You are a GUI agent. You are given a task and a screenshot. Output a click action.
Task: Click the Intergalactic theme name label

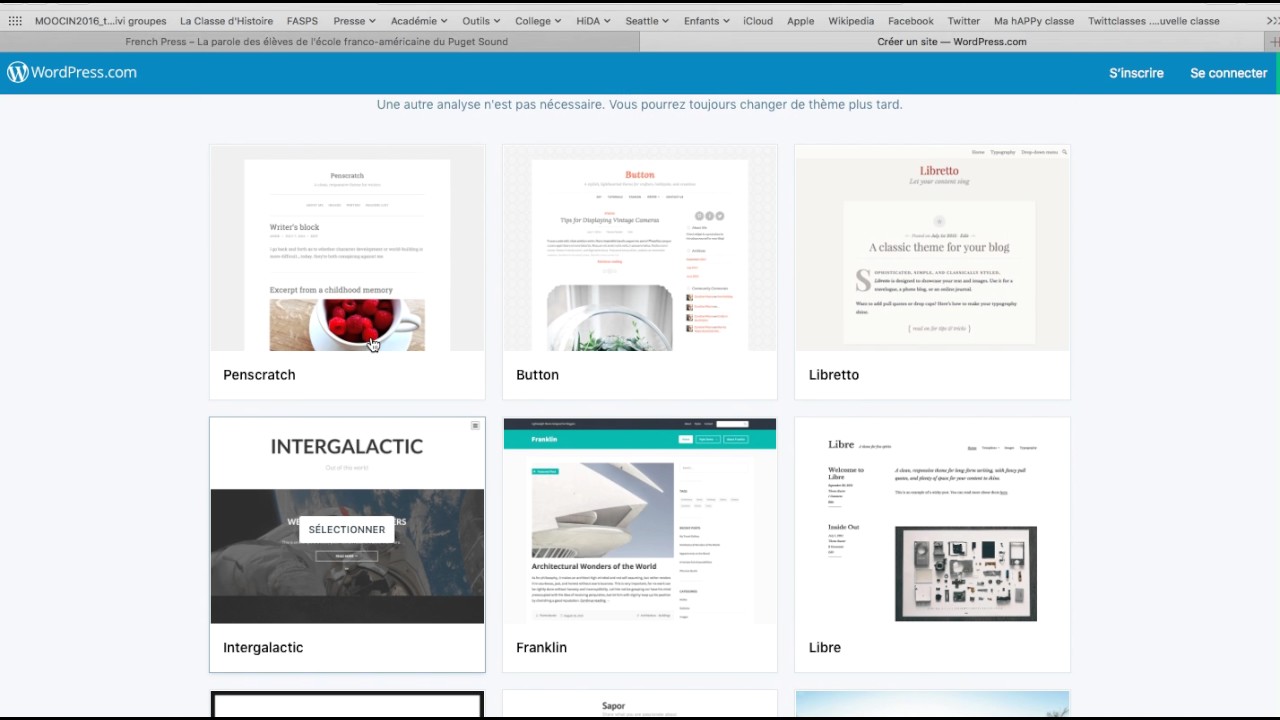[263, 648]
